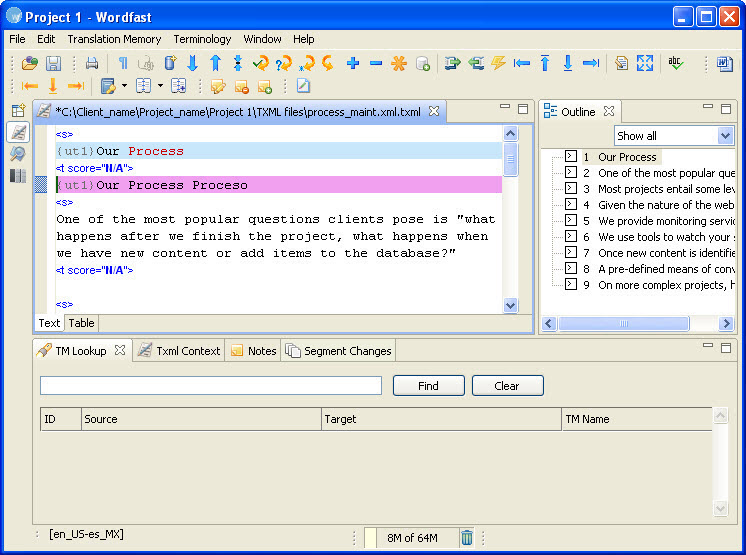Click the blue four-arrows expand icon
Screen dimensions: 746x555
pyautogui.click(x=645, y=63)
